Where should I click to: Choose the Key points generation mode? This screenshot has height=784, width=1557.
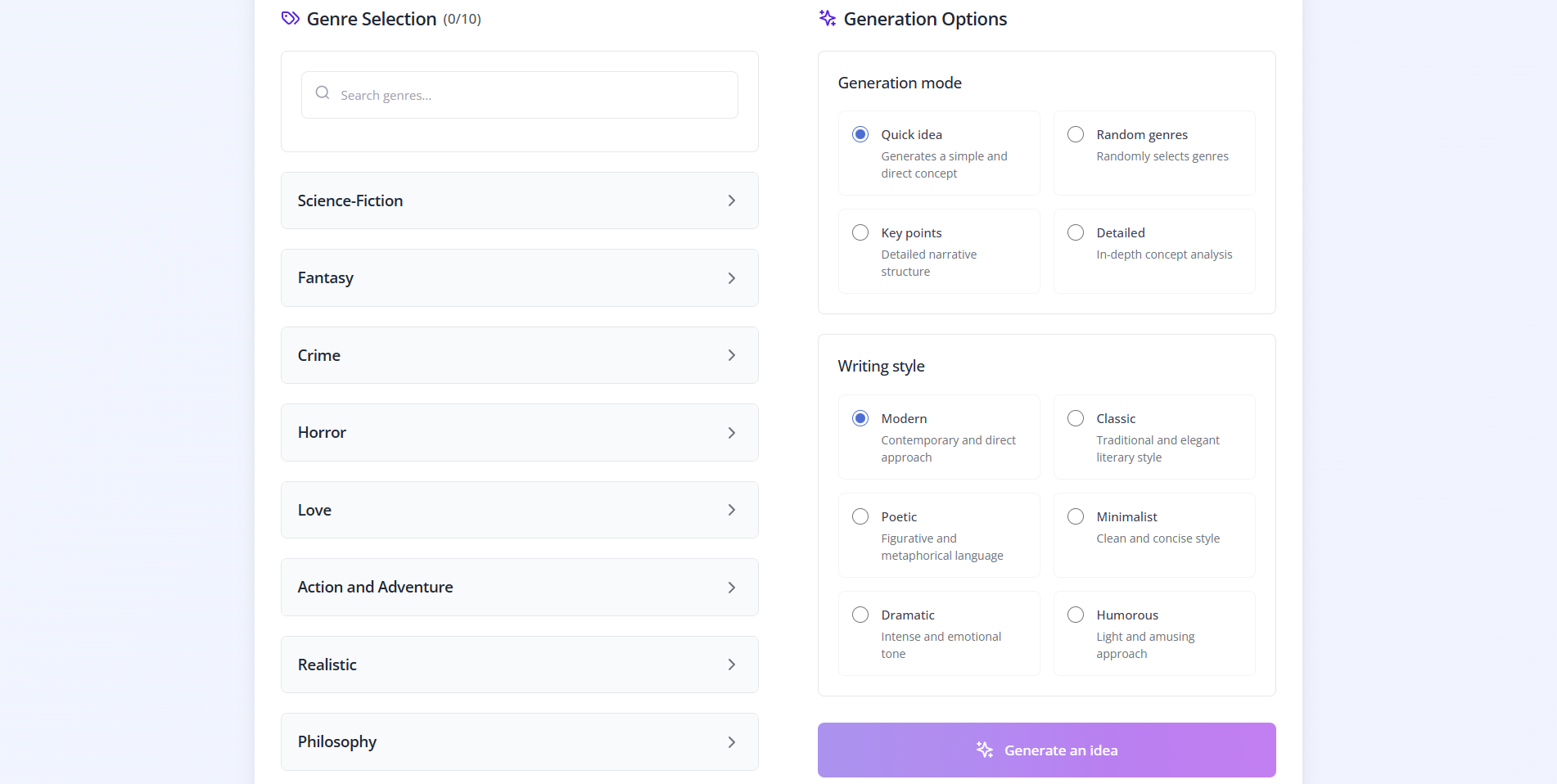pyautogui.click(x=860, y=232)
